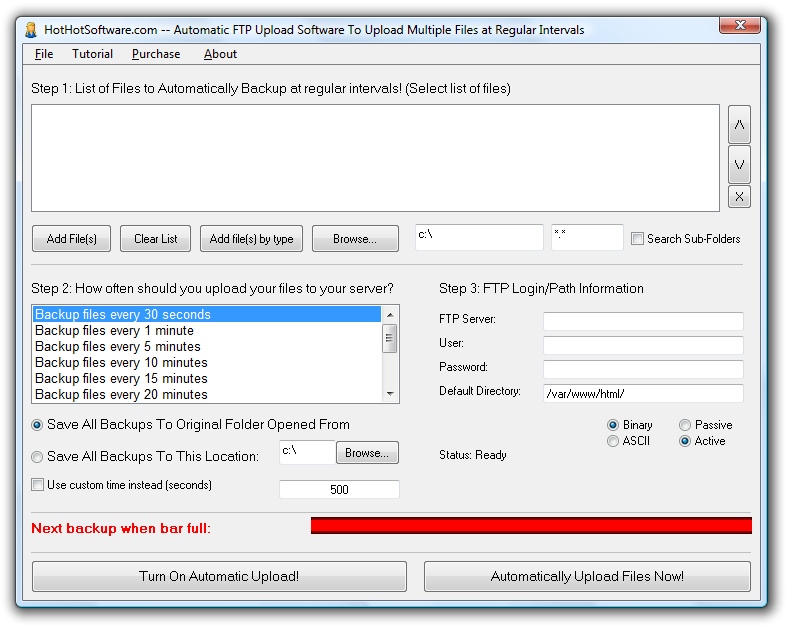Select Backup files every 5 minutes
The width and height of the screenshot is (786, 625).
coord(207,346)
